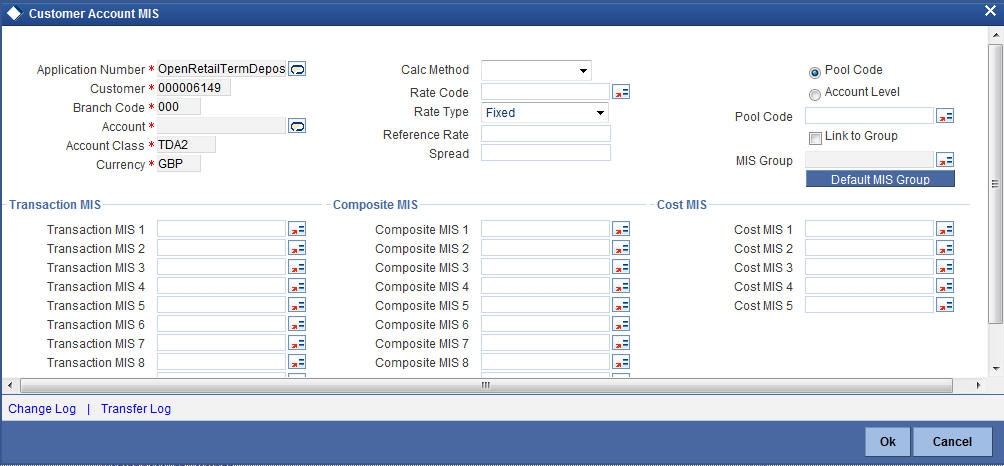Click fetch icon beside Application Number
The image size is (1004, 466).
point(297,69)
